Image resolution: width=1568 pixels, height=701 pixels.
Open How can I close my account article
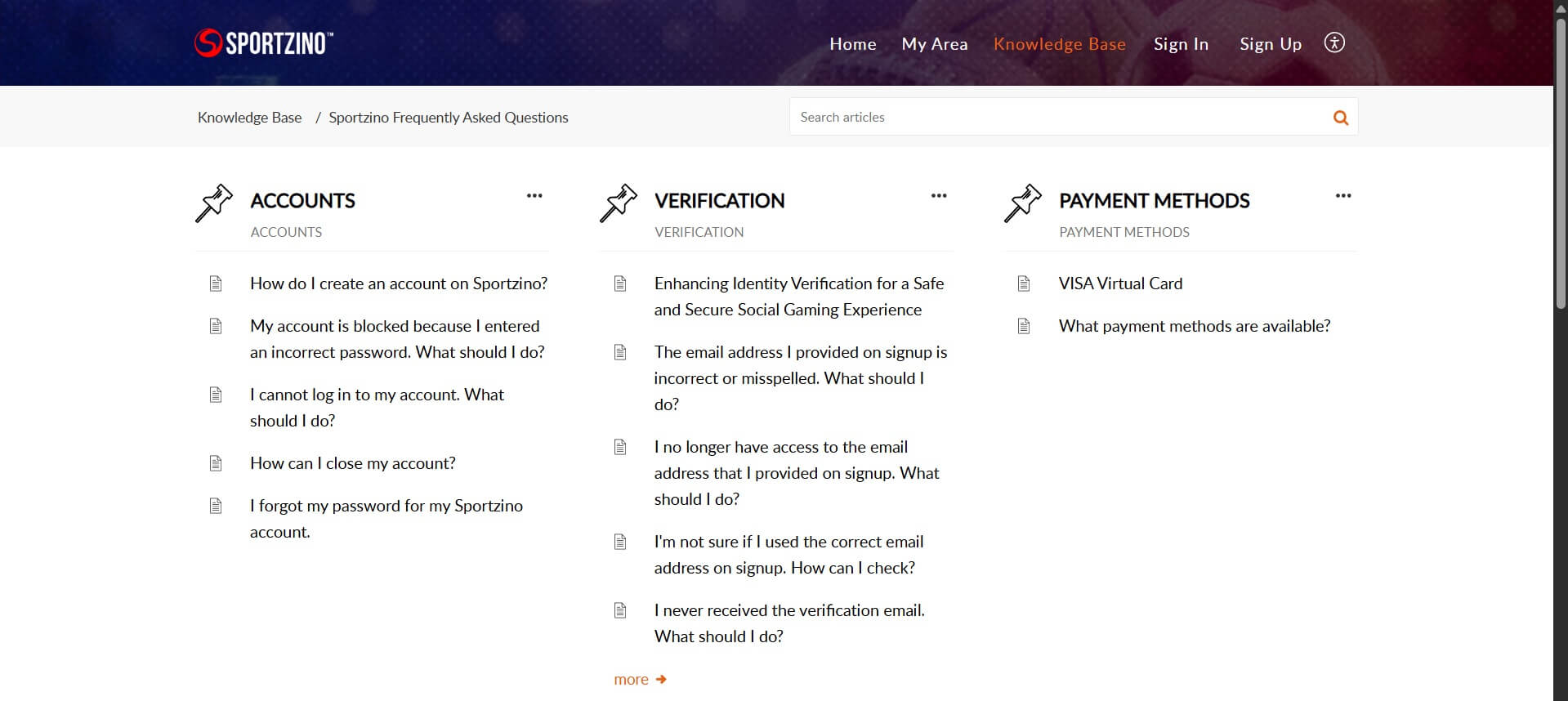point(353,463)
